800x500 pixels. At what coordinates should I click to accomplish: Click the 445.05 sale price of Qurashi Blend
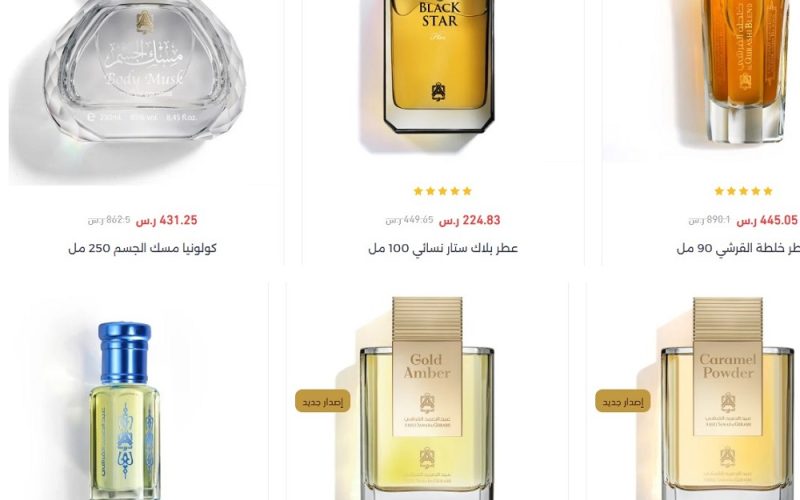pyautogui.click(x=767, y=220)
